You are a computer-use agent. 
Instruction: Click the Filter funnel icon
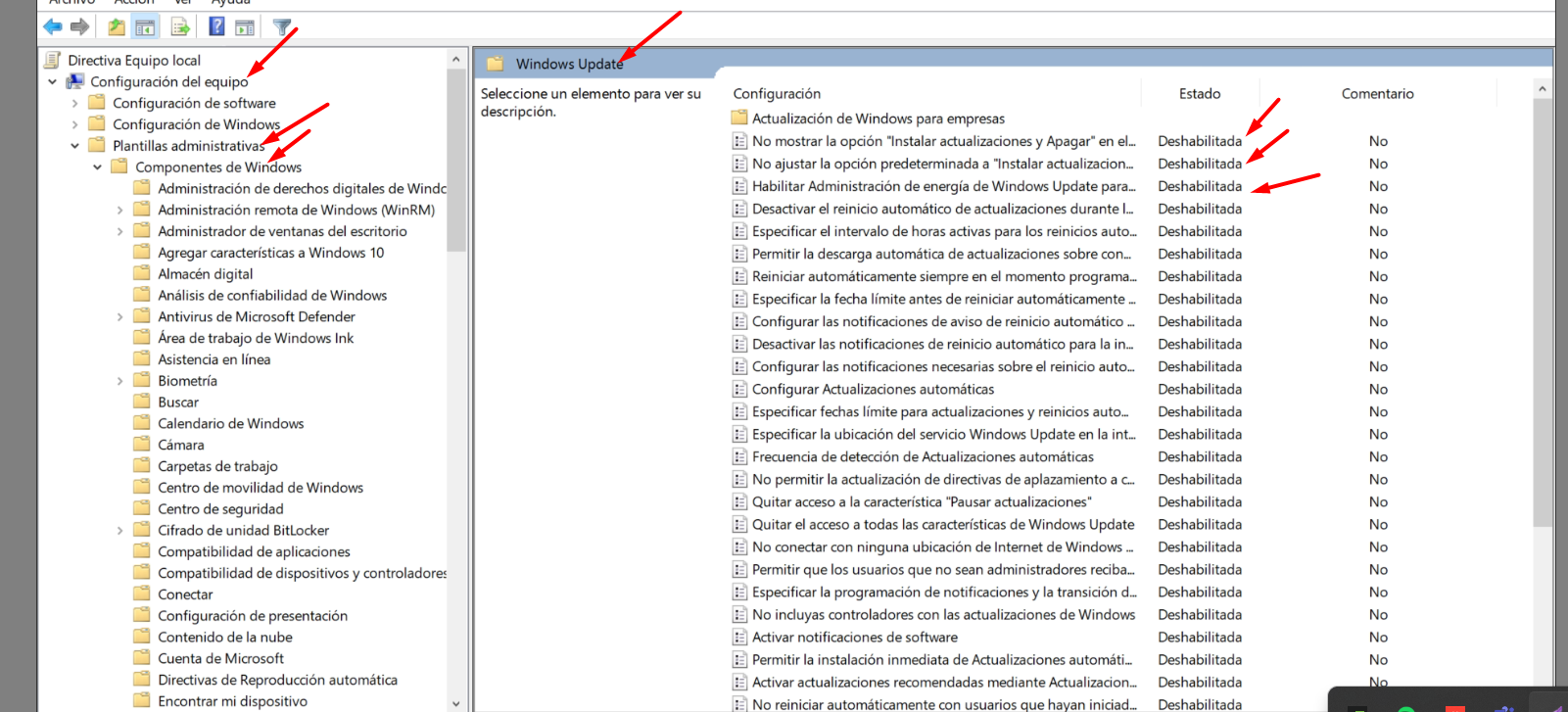(282, 26)
